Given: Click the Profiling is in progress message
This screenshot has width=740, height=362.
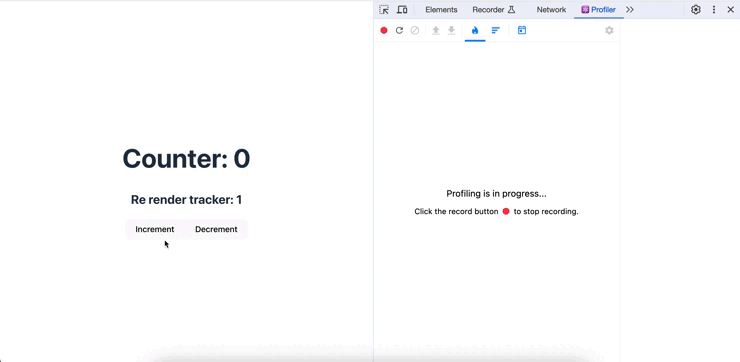Looking at the screenshot, I should coord(496,194).
